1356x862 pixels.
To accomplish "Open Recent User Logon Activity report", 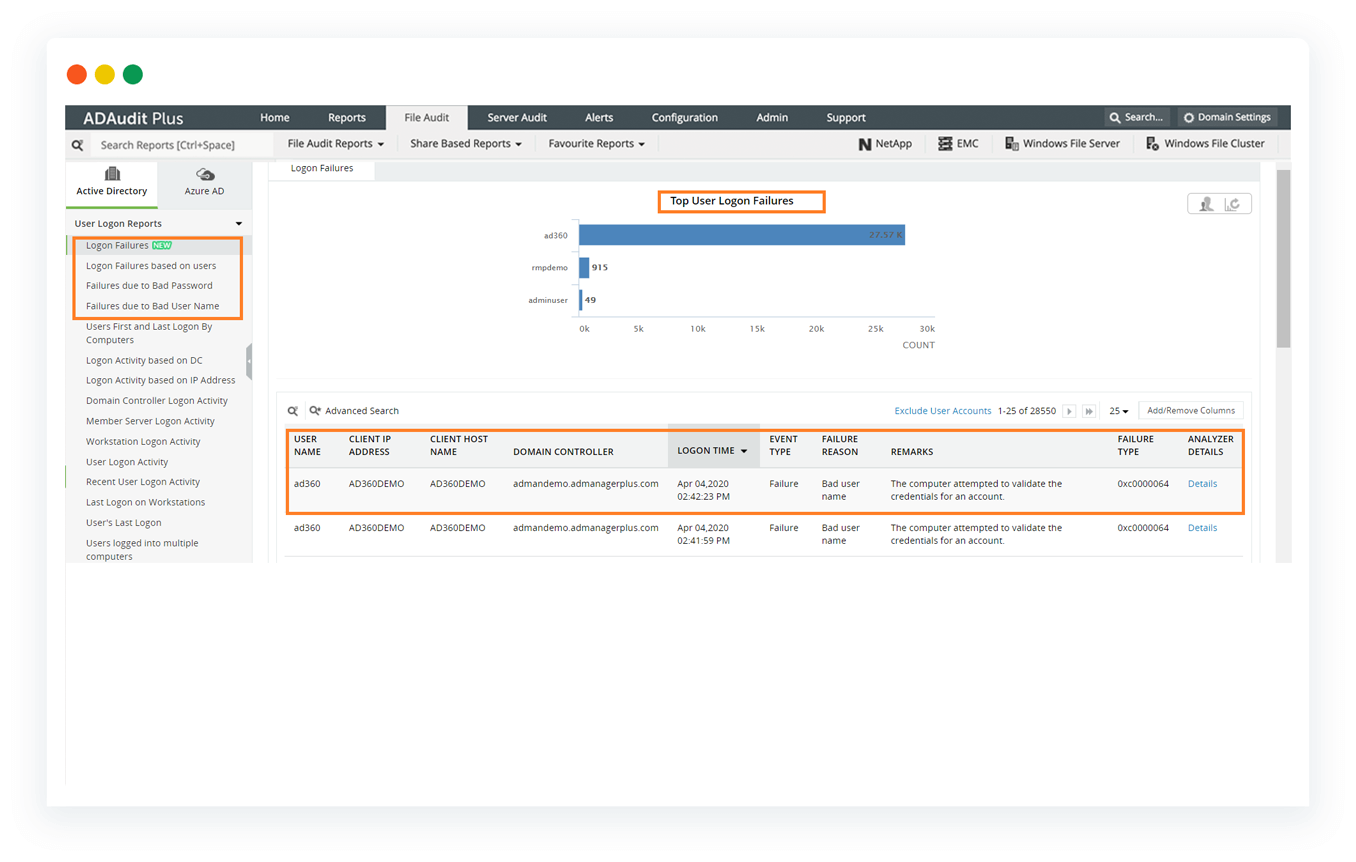I will [x=143, y=482].
